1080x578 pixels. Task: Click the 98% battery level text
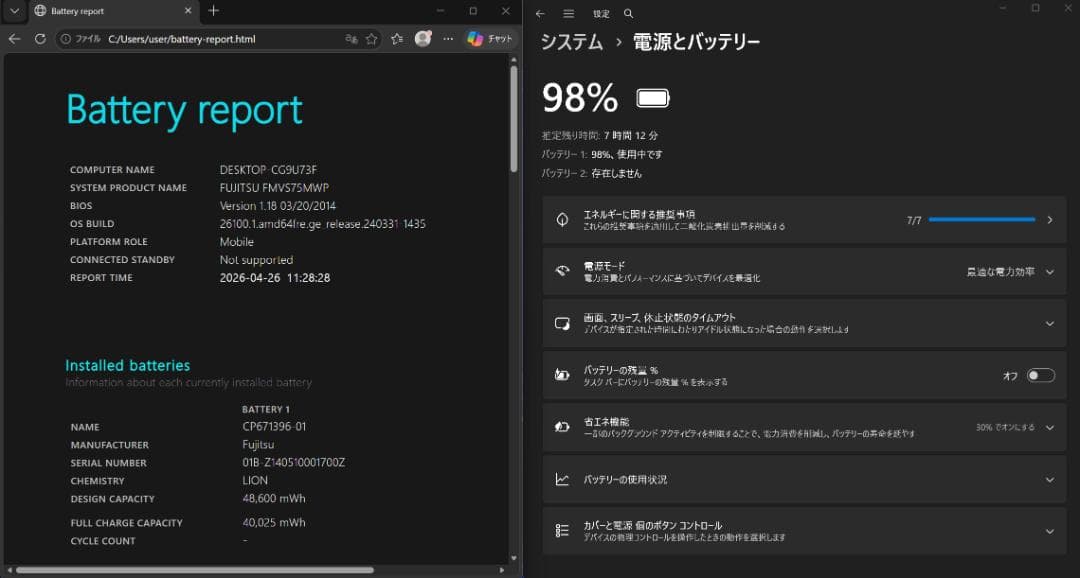click(x=580, y=98)
